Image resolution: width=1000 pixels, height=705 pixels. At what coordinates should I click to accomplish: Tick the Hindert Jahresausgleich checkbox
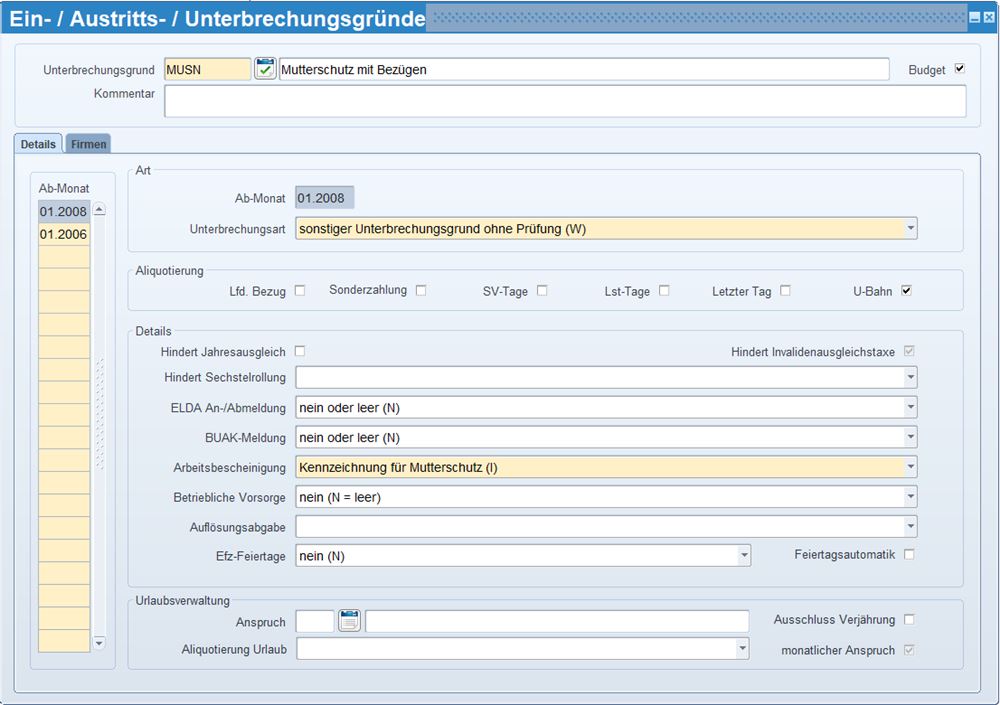pos(300,352)
